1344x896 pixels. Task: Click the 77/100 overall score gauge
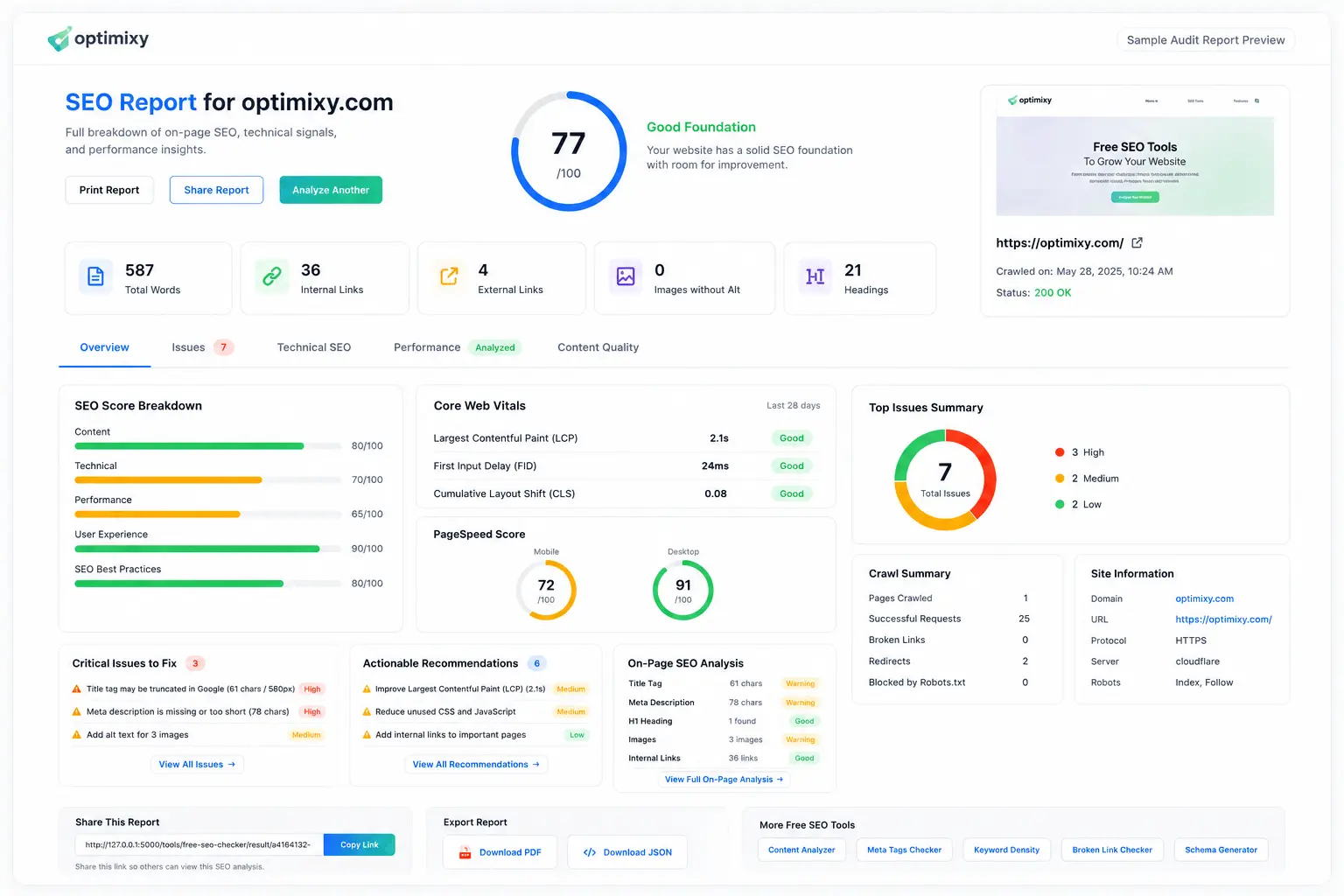point(569,151)
